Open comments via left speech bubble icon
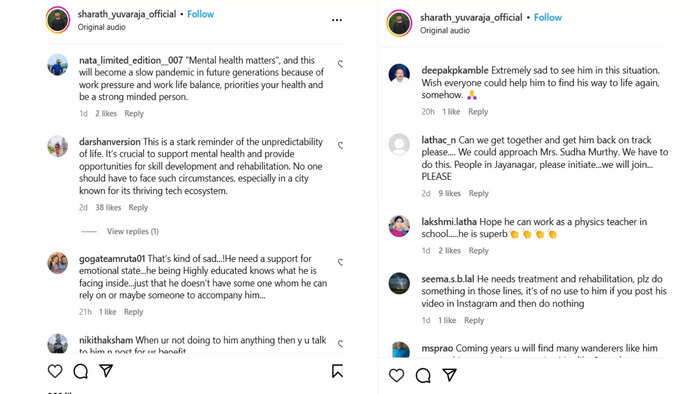The image size is (700, 394). 80,371
